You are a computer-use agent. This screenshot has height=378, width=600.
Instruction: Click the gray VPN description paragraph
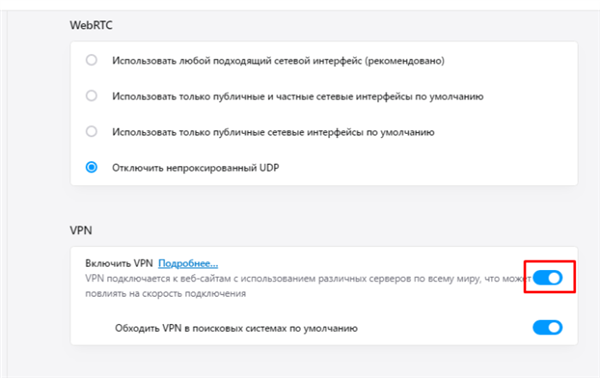click(x=308, y=286)
